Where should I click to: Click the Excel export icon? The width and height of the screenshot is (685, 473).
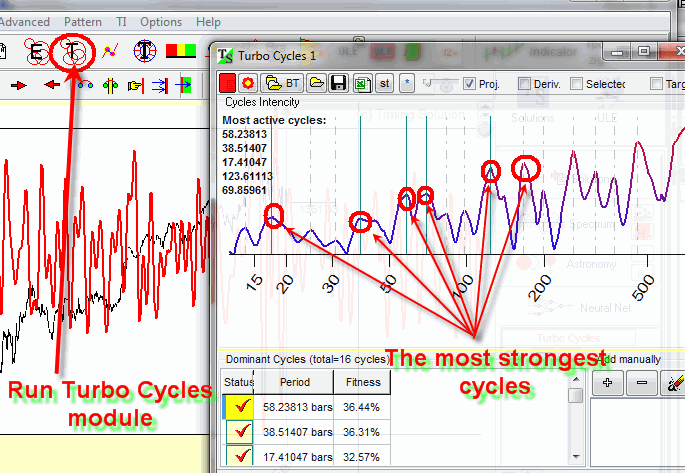[x=360, y=83]
